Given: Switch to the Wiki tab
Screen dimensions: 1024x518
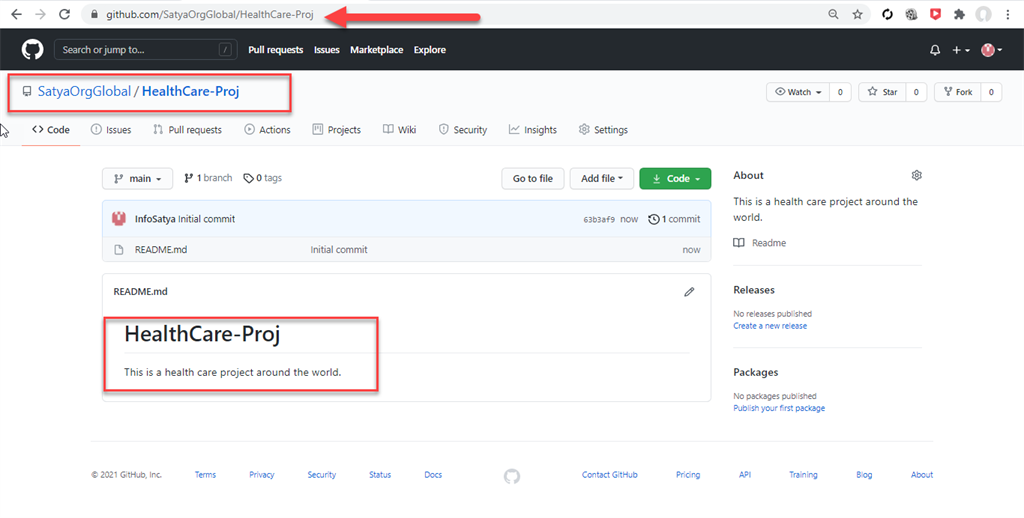Looking at the screenshot, I should (x=399, y=129).
